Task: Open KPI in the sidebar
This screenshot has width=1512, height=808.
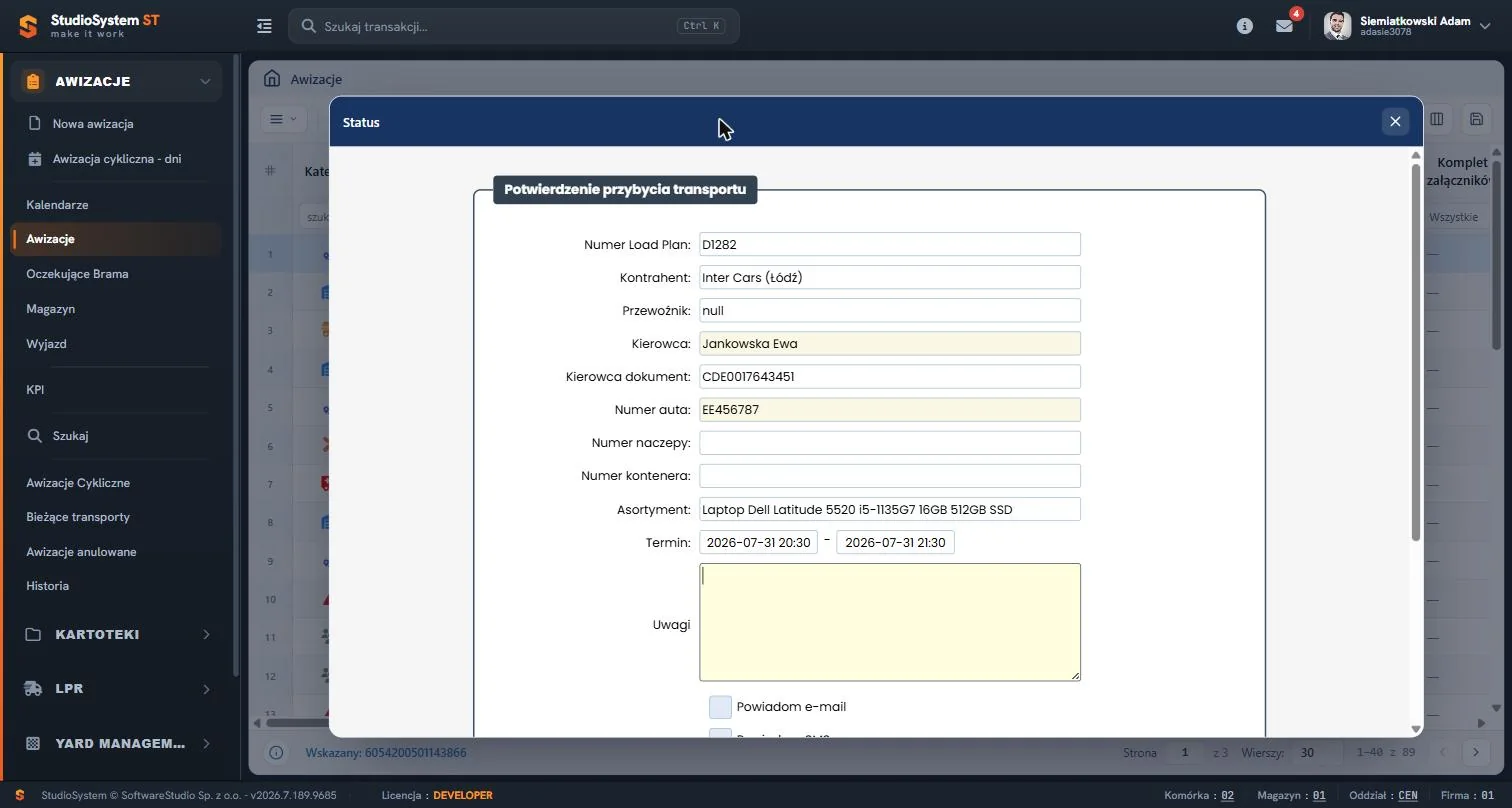Action: point(35,389)
